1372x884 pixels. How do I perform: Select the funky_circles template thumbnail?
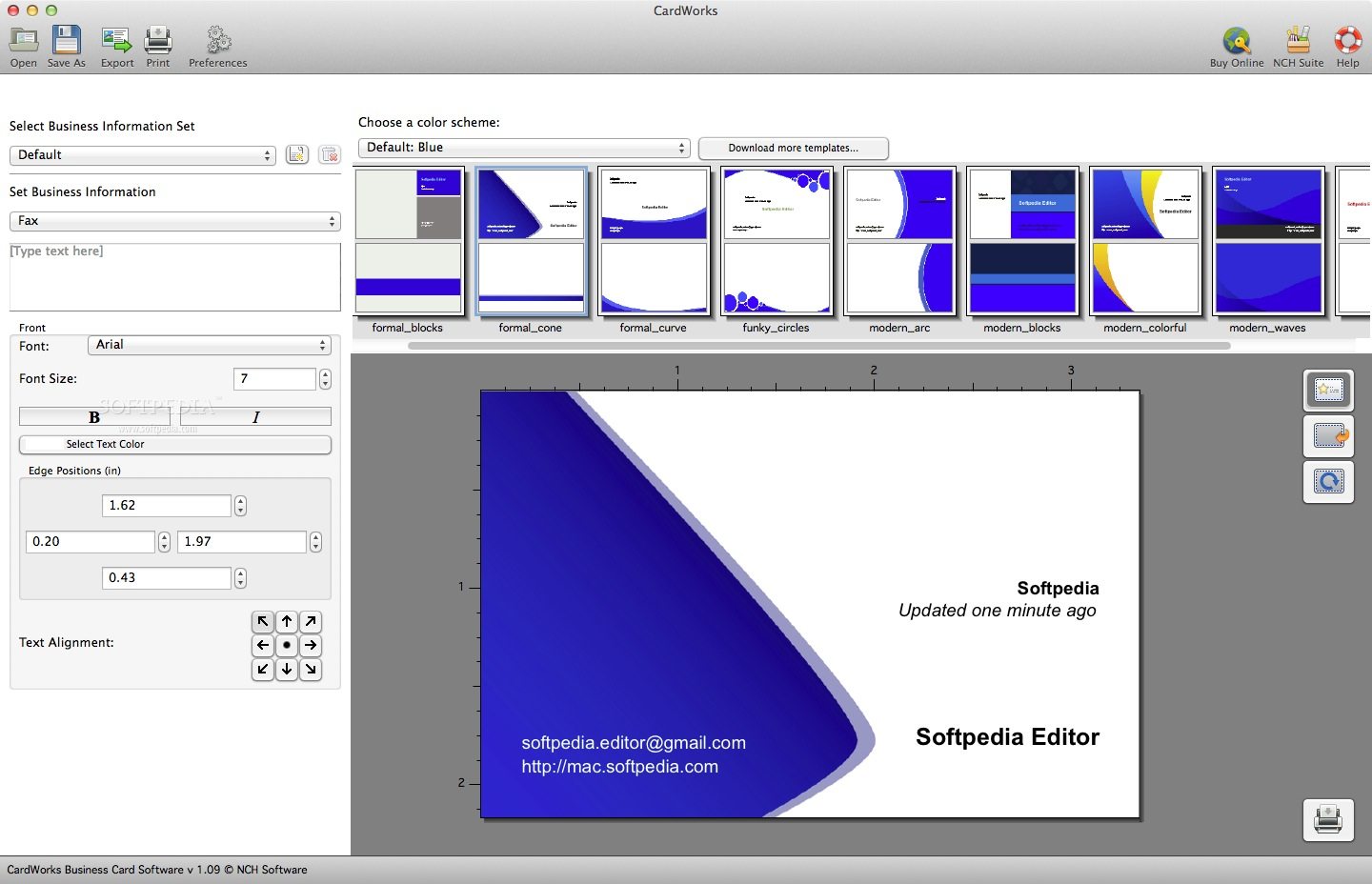pyautogui.click(x=777, y=241)
